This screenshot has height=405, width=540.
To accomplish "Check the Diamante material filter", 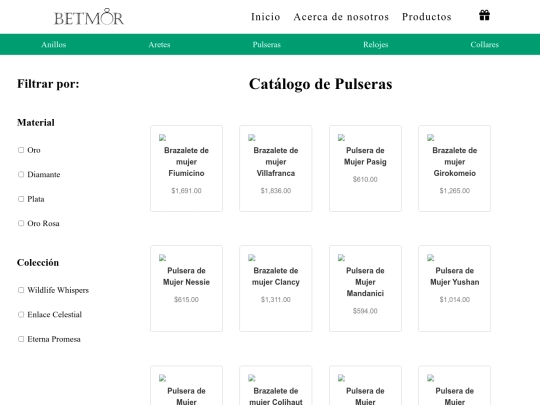I will pos(21,174).
